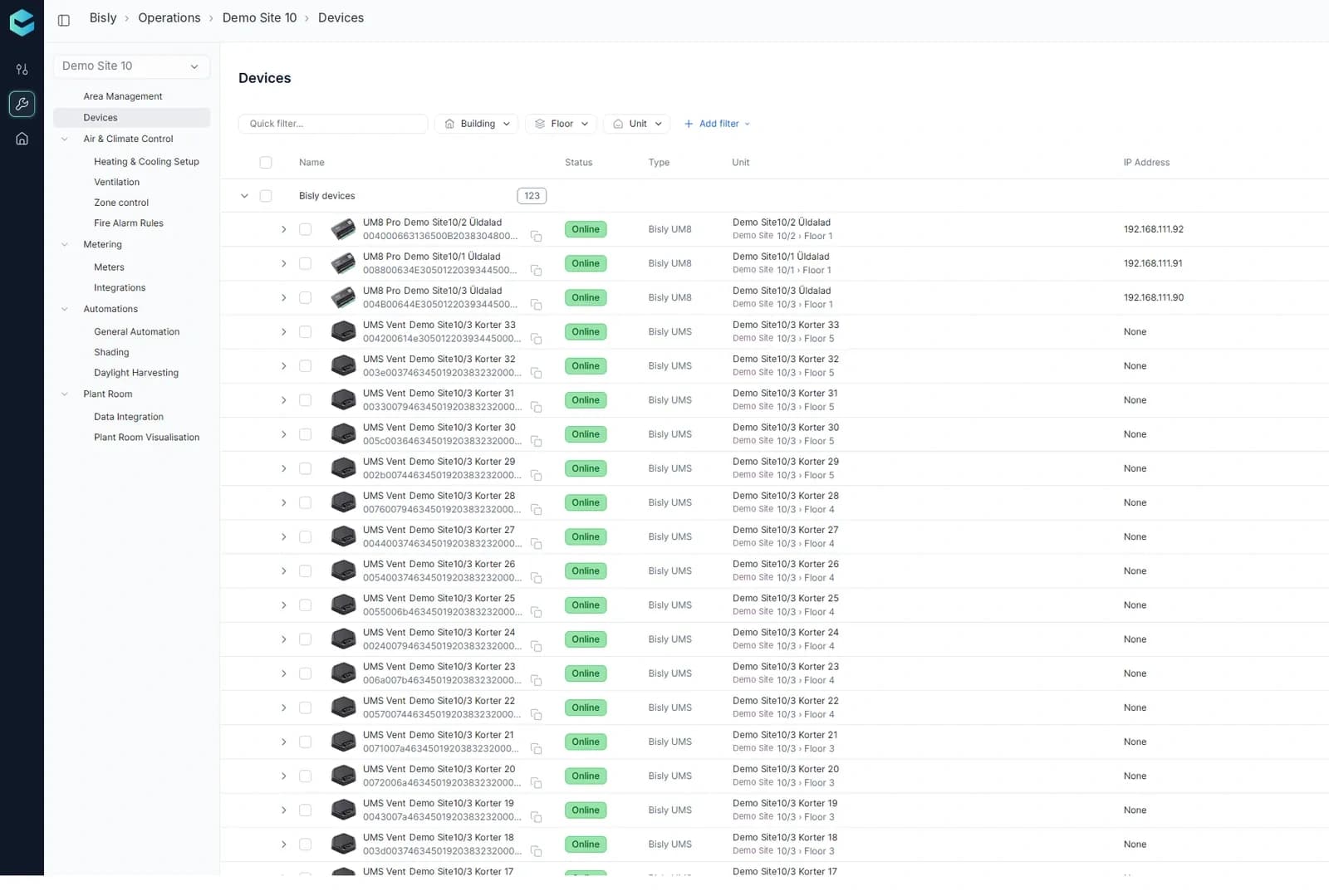Select the wrench operations icon
1329x896 pixels.
pos(22,104)
